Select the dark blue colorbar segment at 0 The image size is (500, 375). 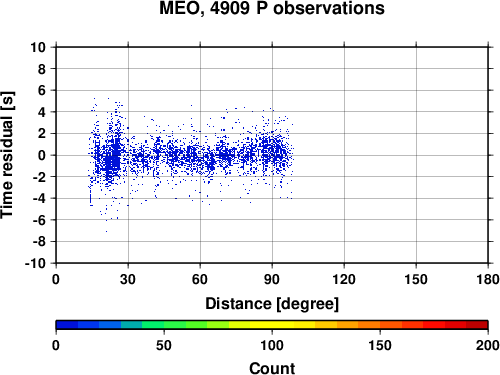[x=67, y=325]
